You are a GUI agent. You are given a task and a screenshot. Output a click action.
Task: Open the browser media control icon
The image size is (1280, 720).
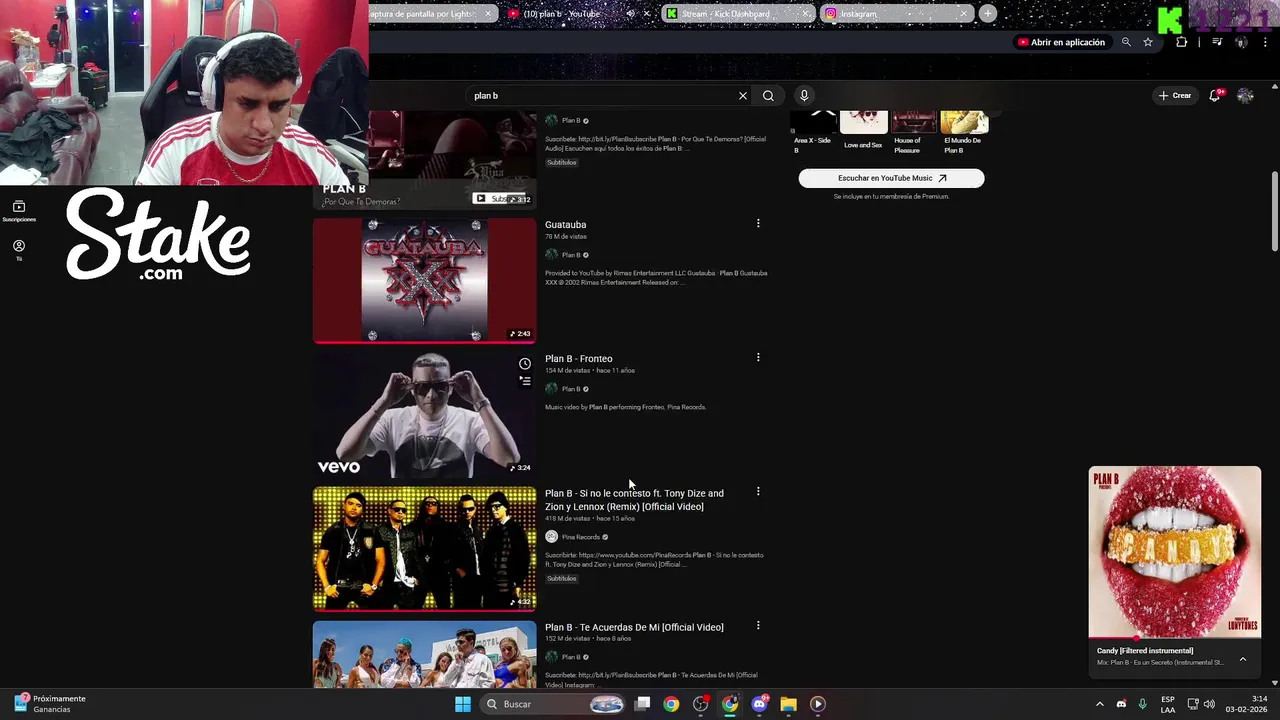click(1217, 42)
